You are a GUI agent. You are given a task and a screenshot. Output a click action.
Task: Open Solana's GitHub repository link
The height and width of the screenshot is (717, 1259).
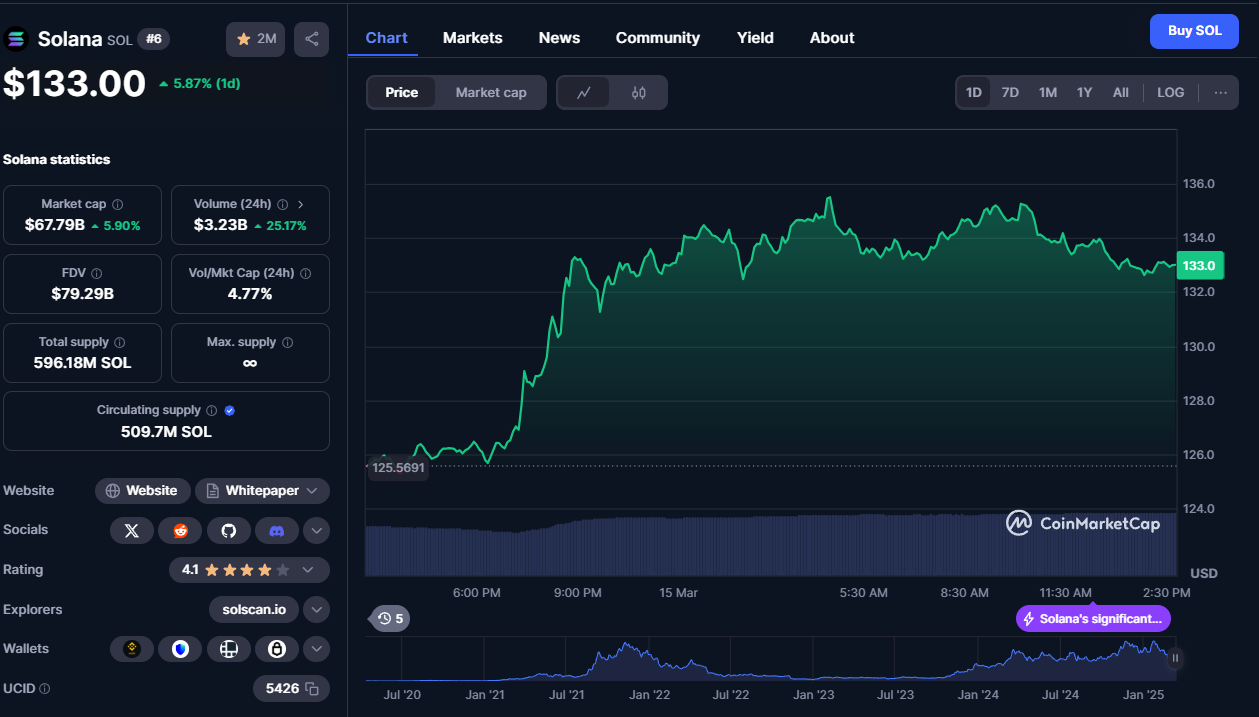point(228,531)
